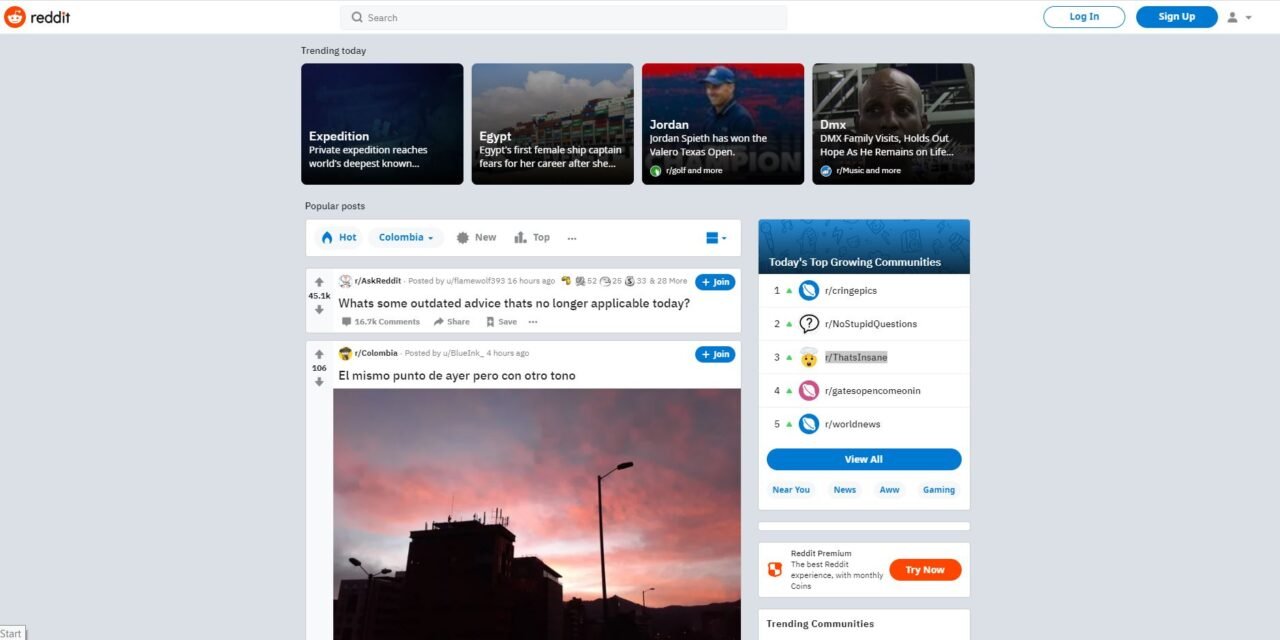Switch to the News community tab
Screen dimensions: 1280x640
pyautogui.click(x=844, y=489)
